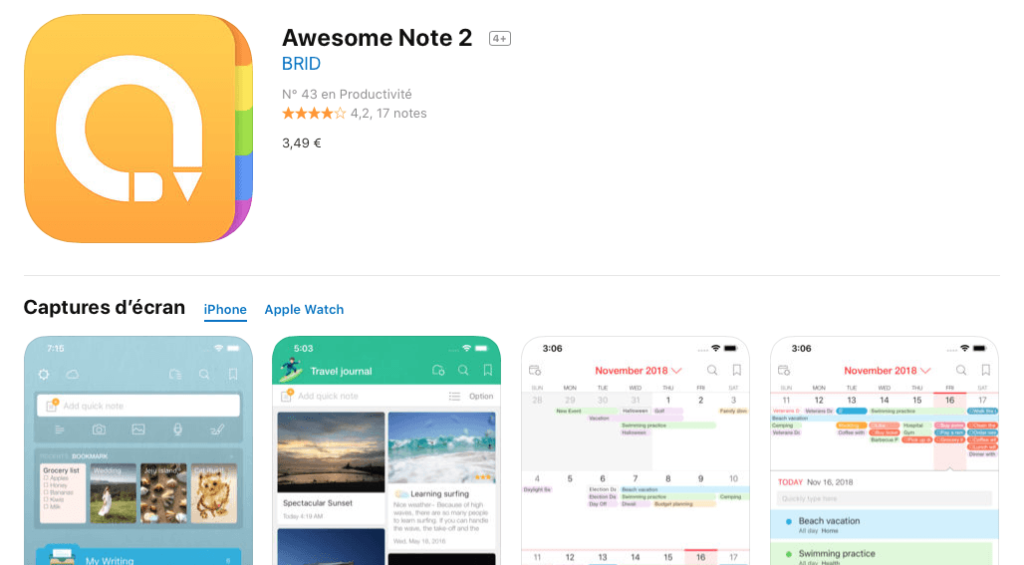Click the bookmark icon in Travel journal header
This screenshot has height=565, width=1024.
click(x=488, y=370)
